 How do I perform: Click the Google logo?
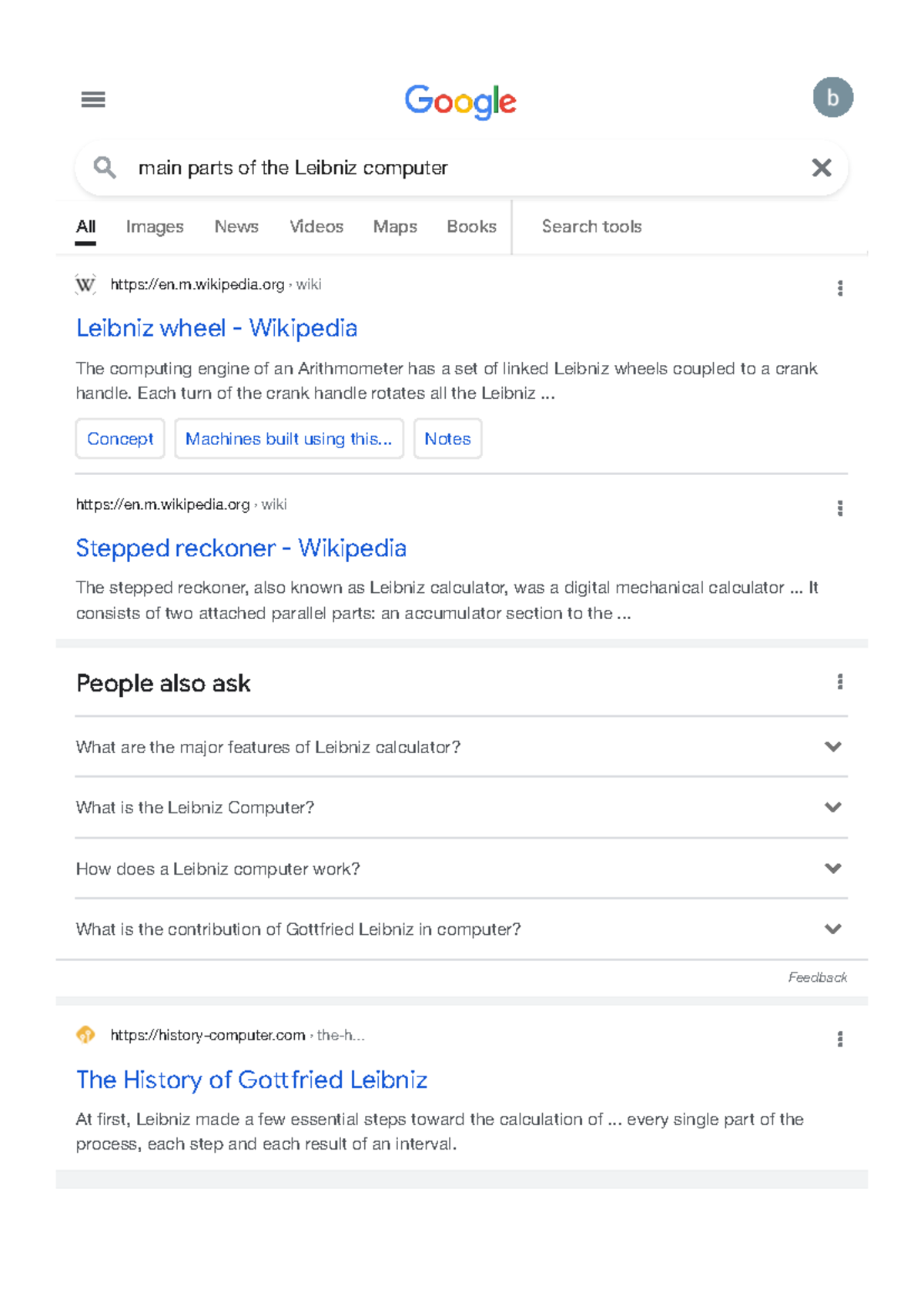460,101
